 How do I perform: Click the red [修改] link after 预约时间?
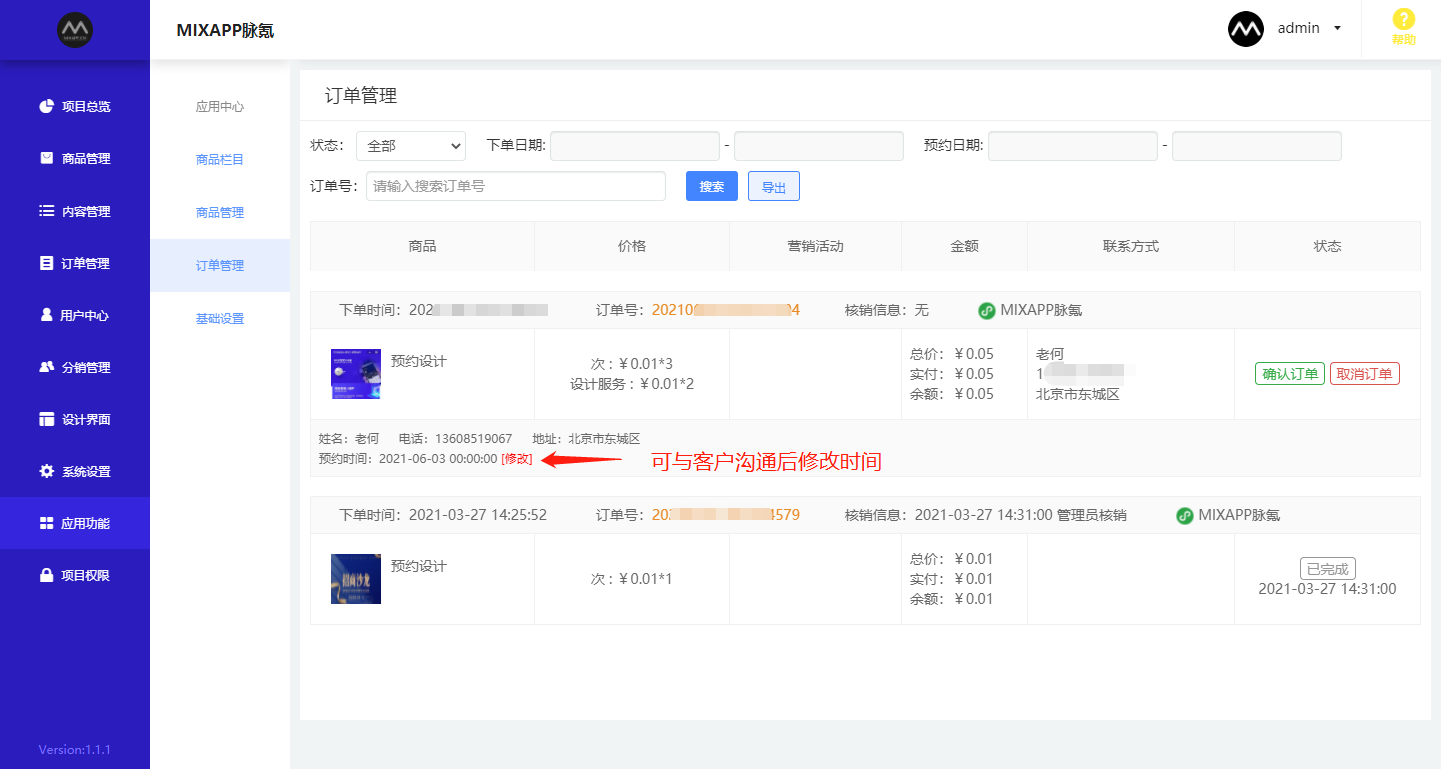pos(517,458)
